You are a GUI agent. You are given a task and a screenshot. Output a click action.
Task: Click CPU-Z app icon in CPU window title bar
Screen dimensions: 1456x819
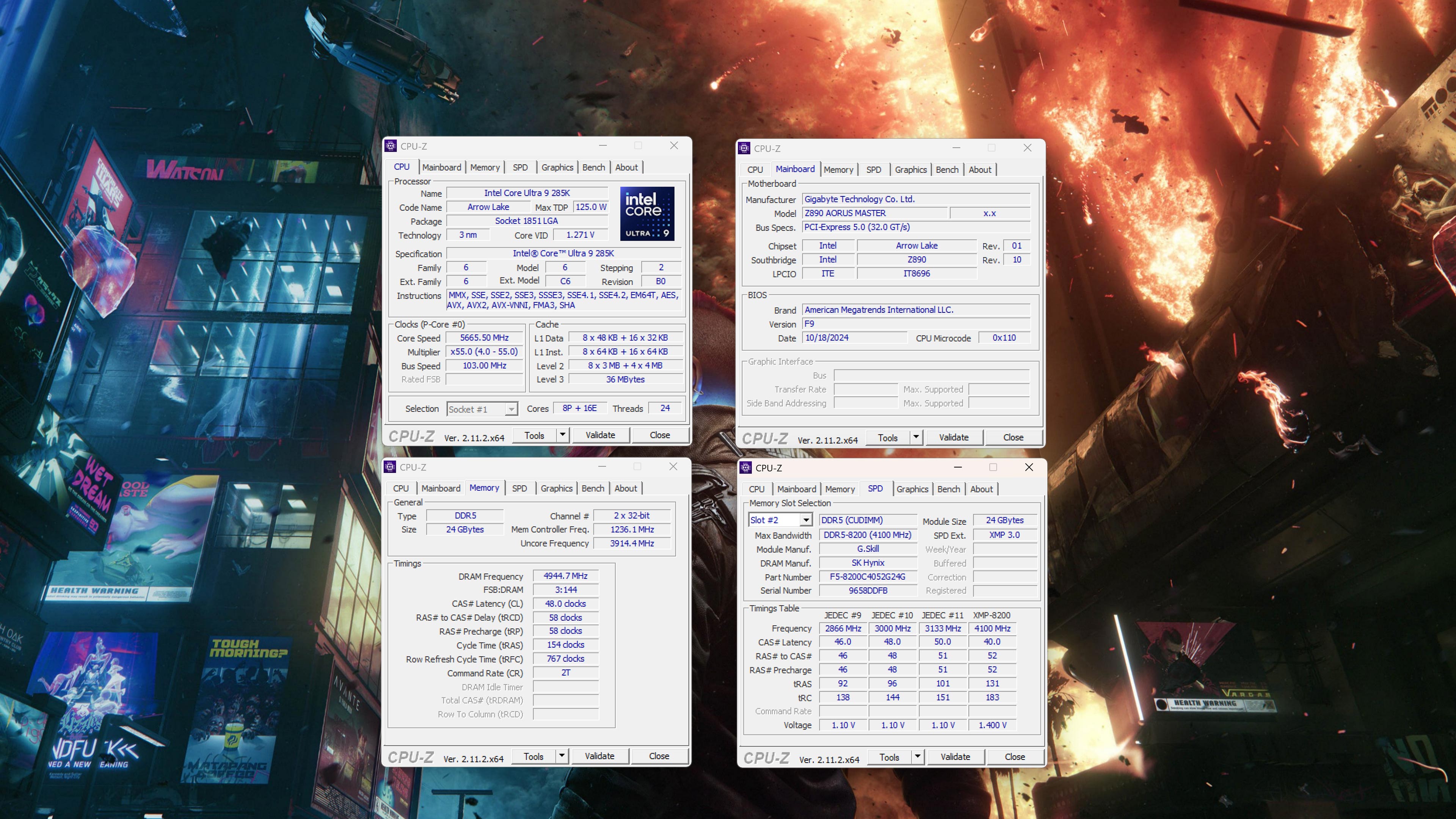click(391, 146)
